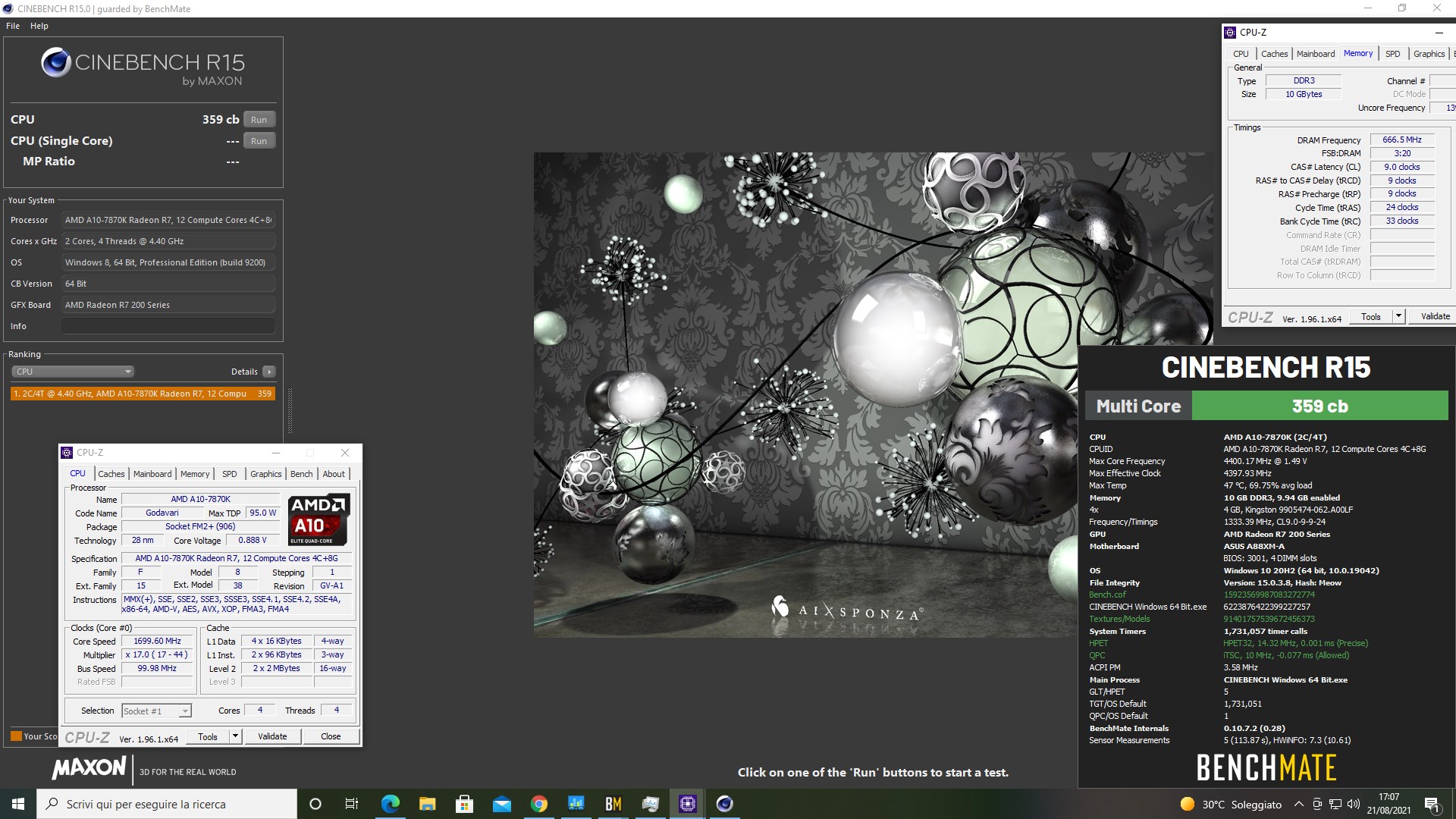Image resolution: width=1456 pixels, height=819 pixels.
Task: Select CPU tab in lower CPU-Z window
Action: point(78,473)
